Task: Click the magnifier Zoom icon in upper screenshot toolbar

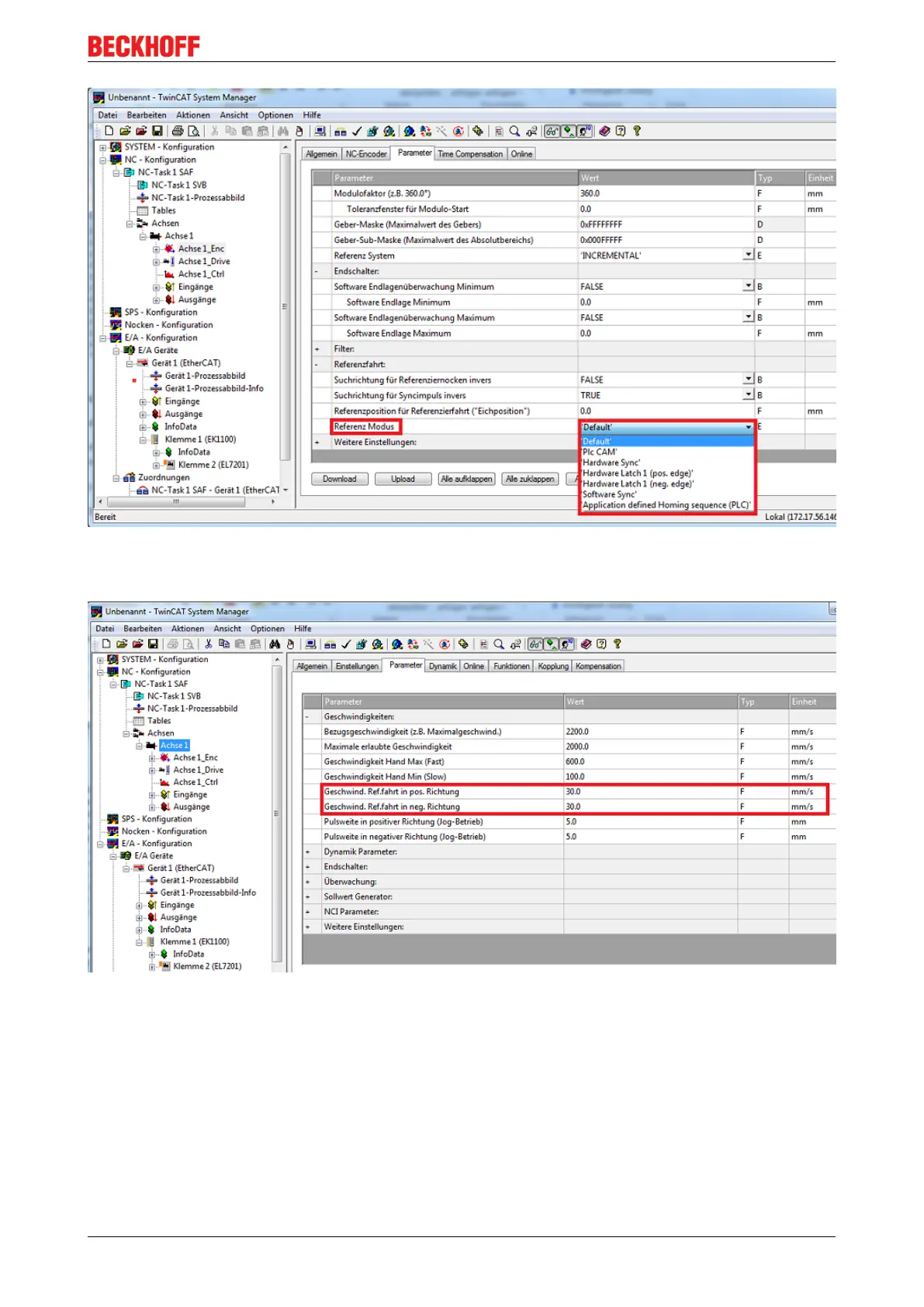Action: 514,131
